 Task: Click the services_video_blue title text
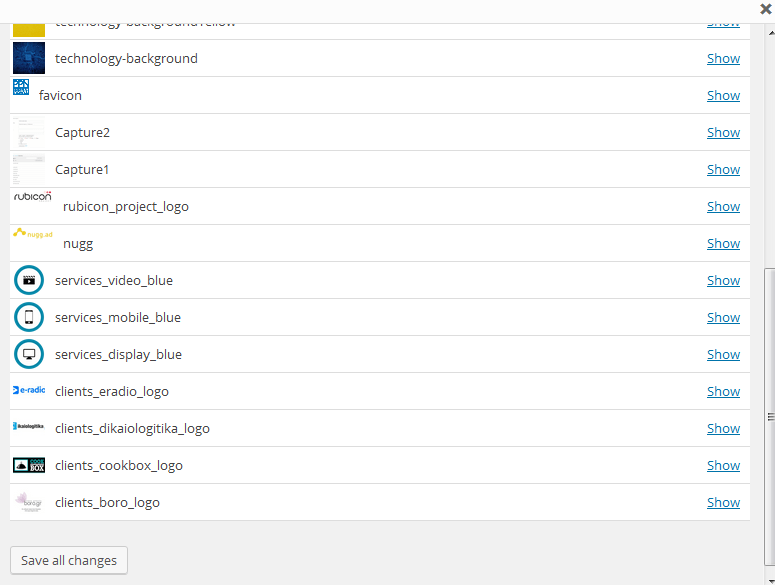coord(114,281)
